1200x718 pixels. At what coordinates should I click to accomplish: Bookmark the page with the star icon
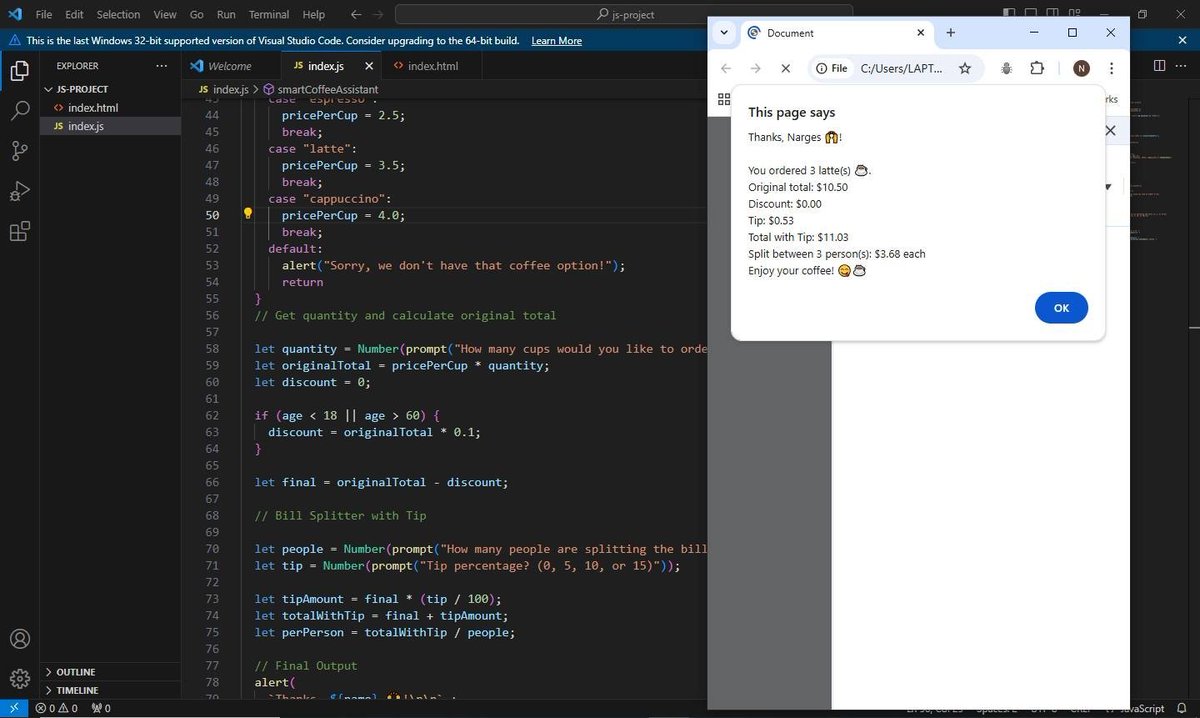[966, 68]
